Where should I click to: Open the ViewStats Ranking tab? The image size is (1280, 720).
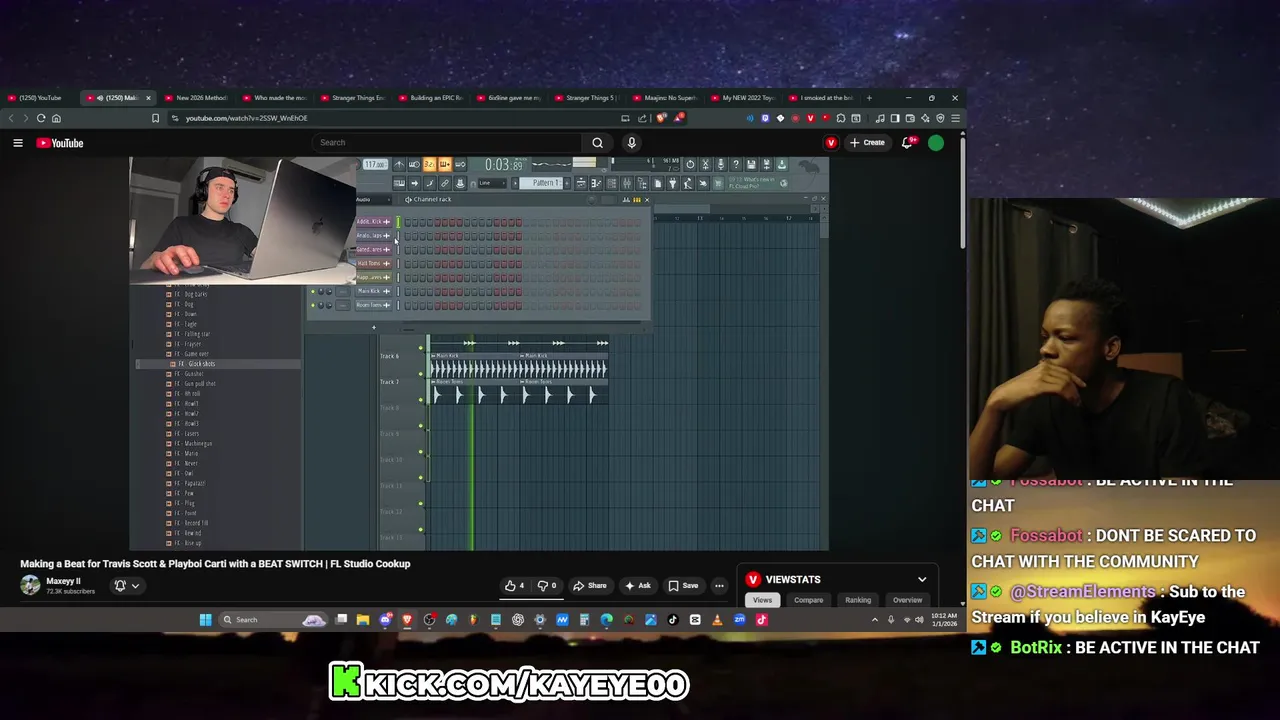(858, 600)
